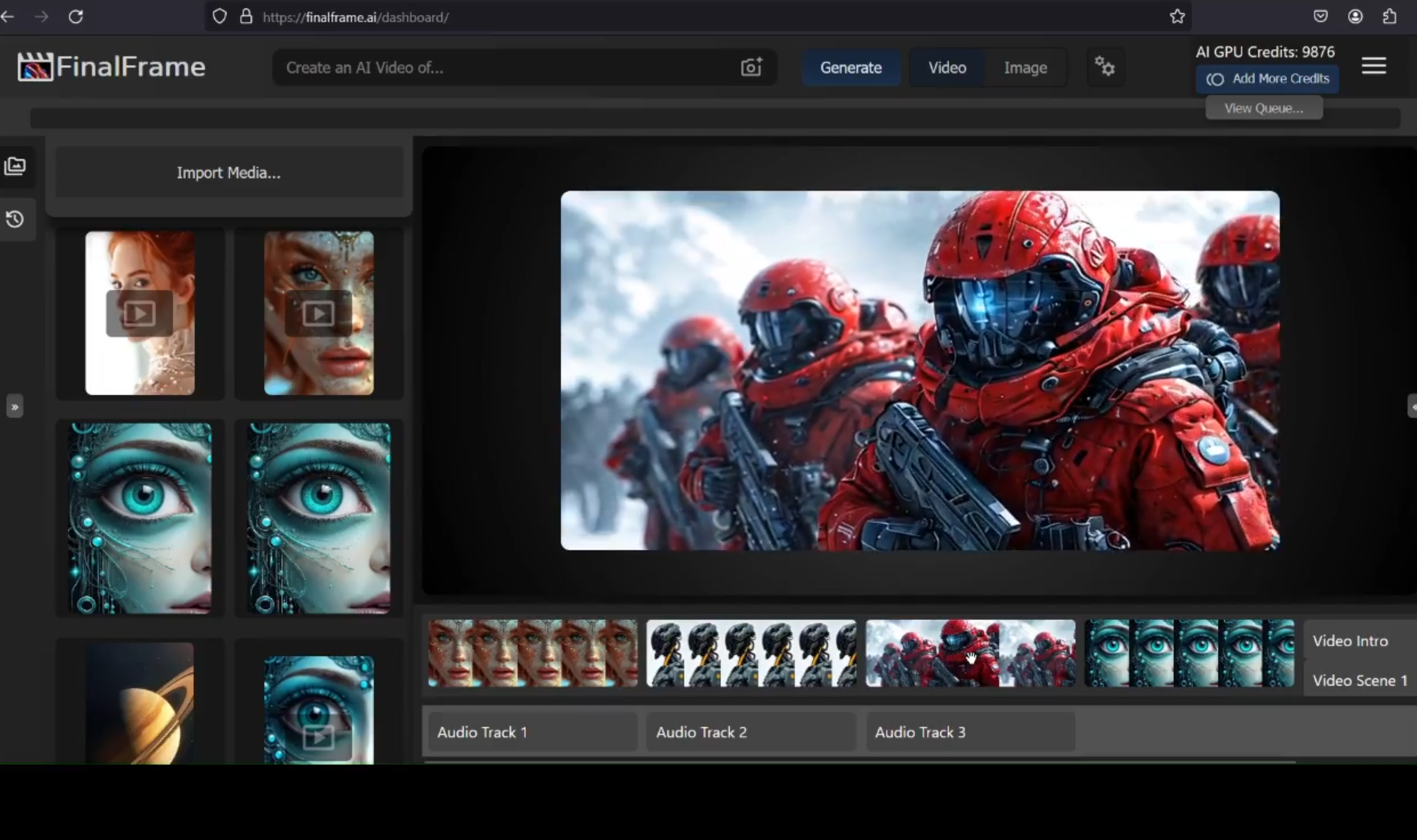Switch generation mode to Video

pos(947,68)
